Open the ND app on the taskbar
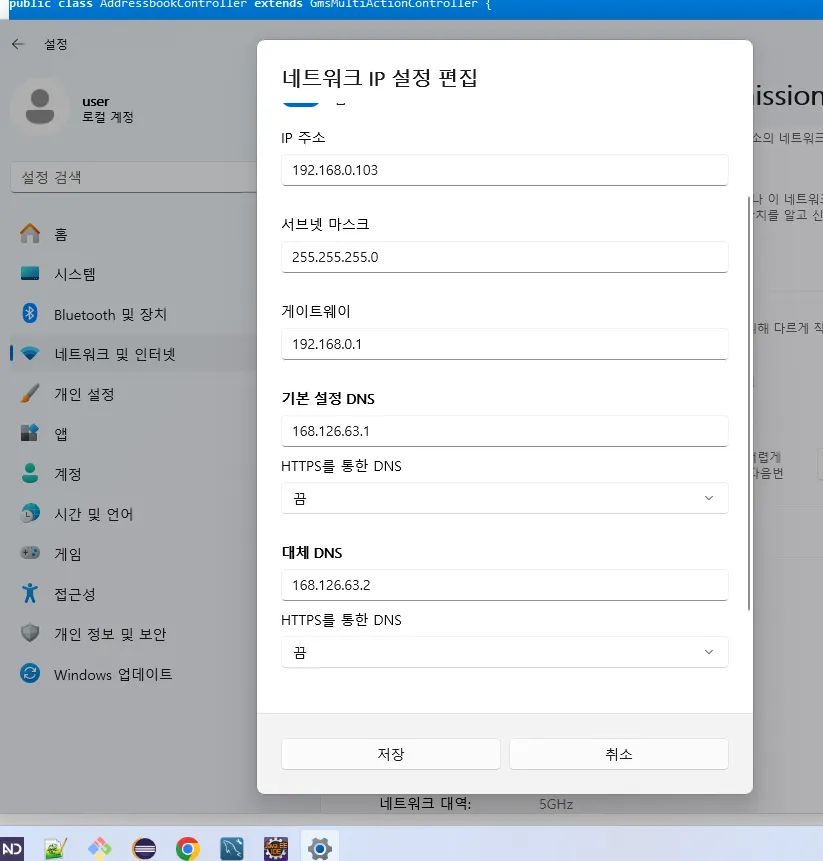Image resolution: width=823 pixels, height=861 pixels. [12, 848]
